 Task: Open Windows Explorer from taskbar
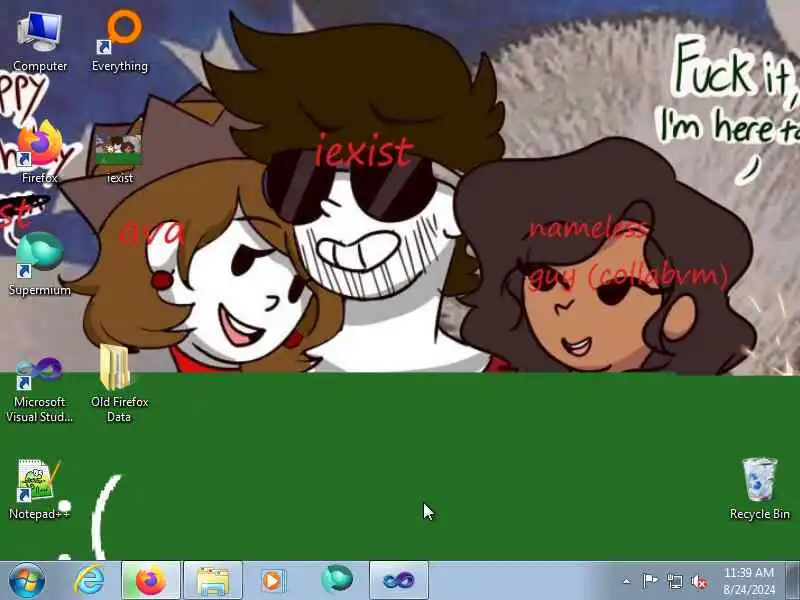(213, 581)
